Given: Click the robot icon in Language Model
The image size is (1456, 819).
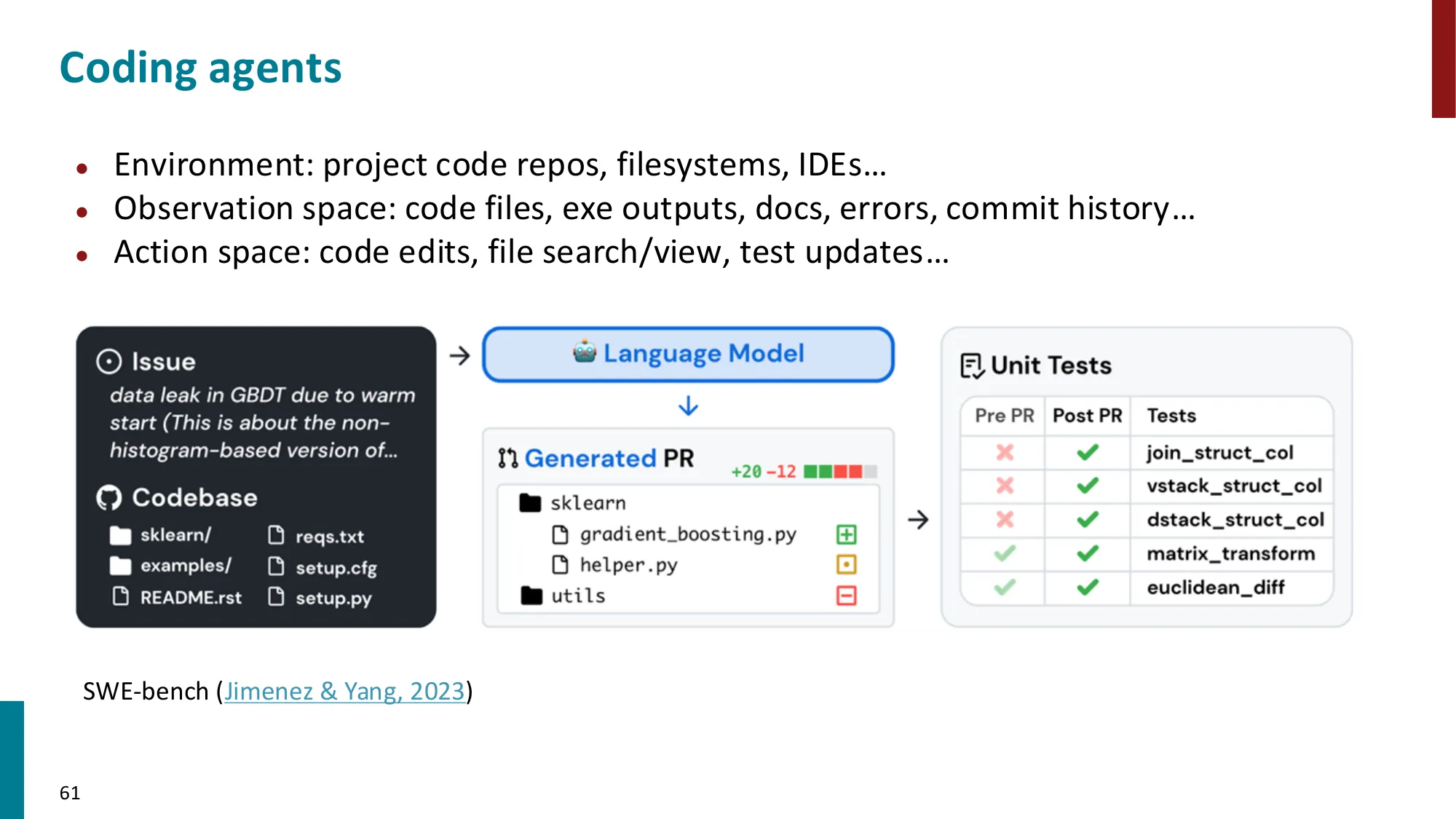Looking at the screenshot, I should pyautogui.click(x=584, y=352).
